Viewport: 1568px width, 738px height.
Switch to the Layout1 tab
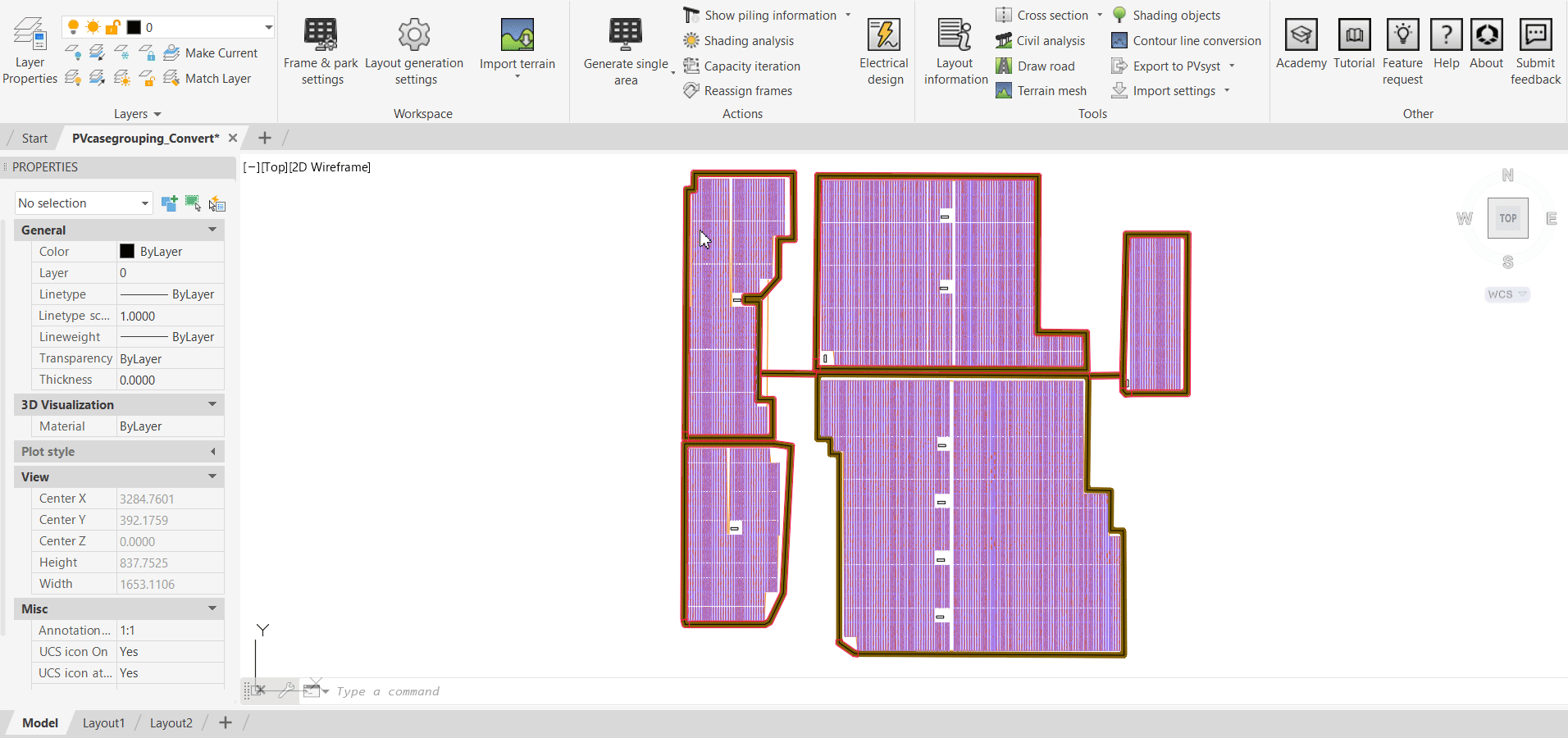103,723
